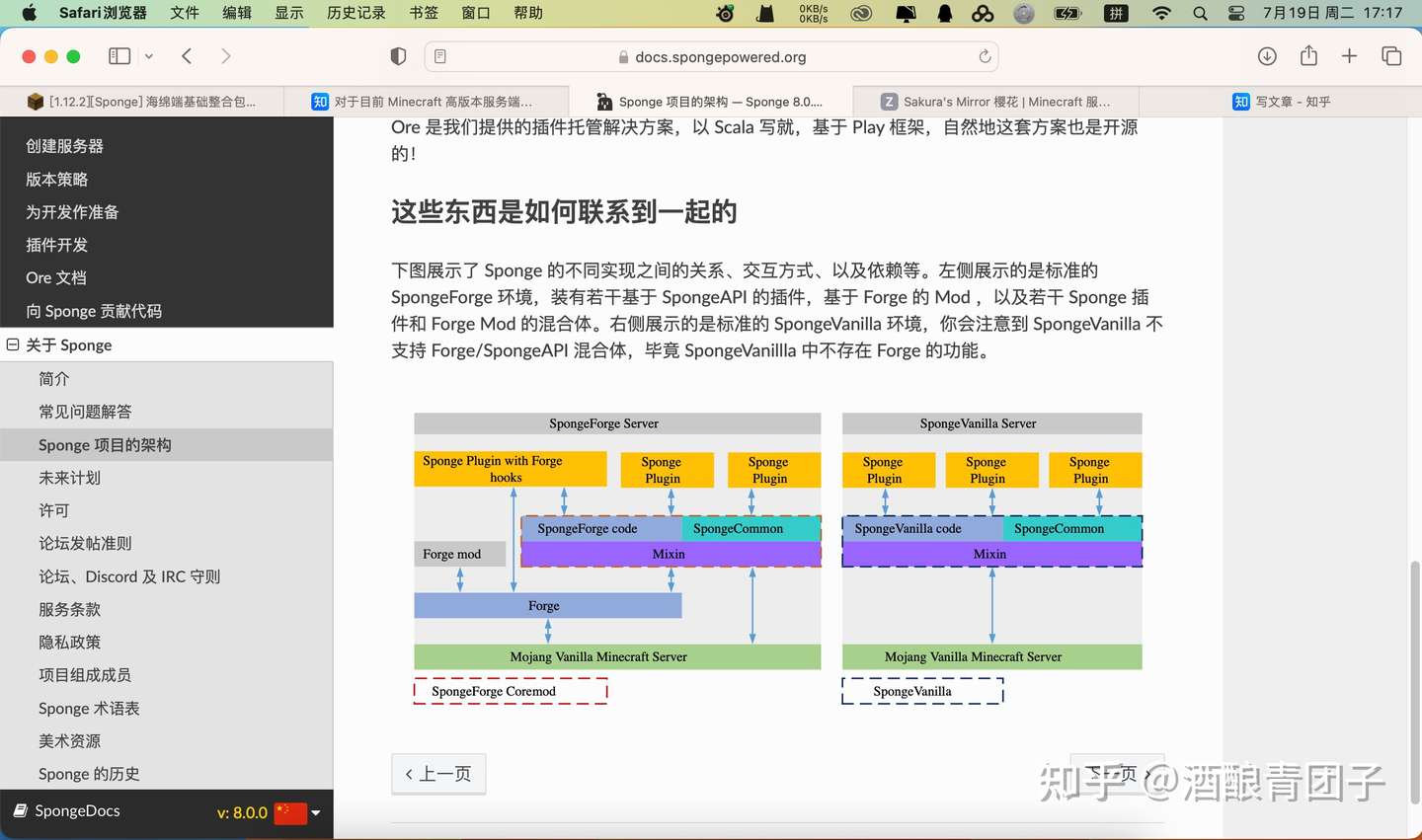Open sidebar options dropdown arrow
This screenshot has height=840, width=1422.
point(149,56)
